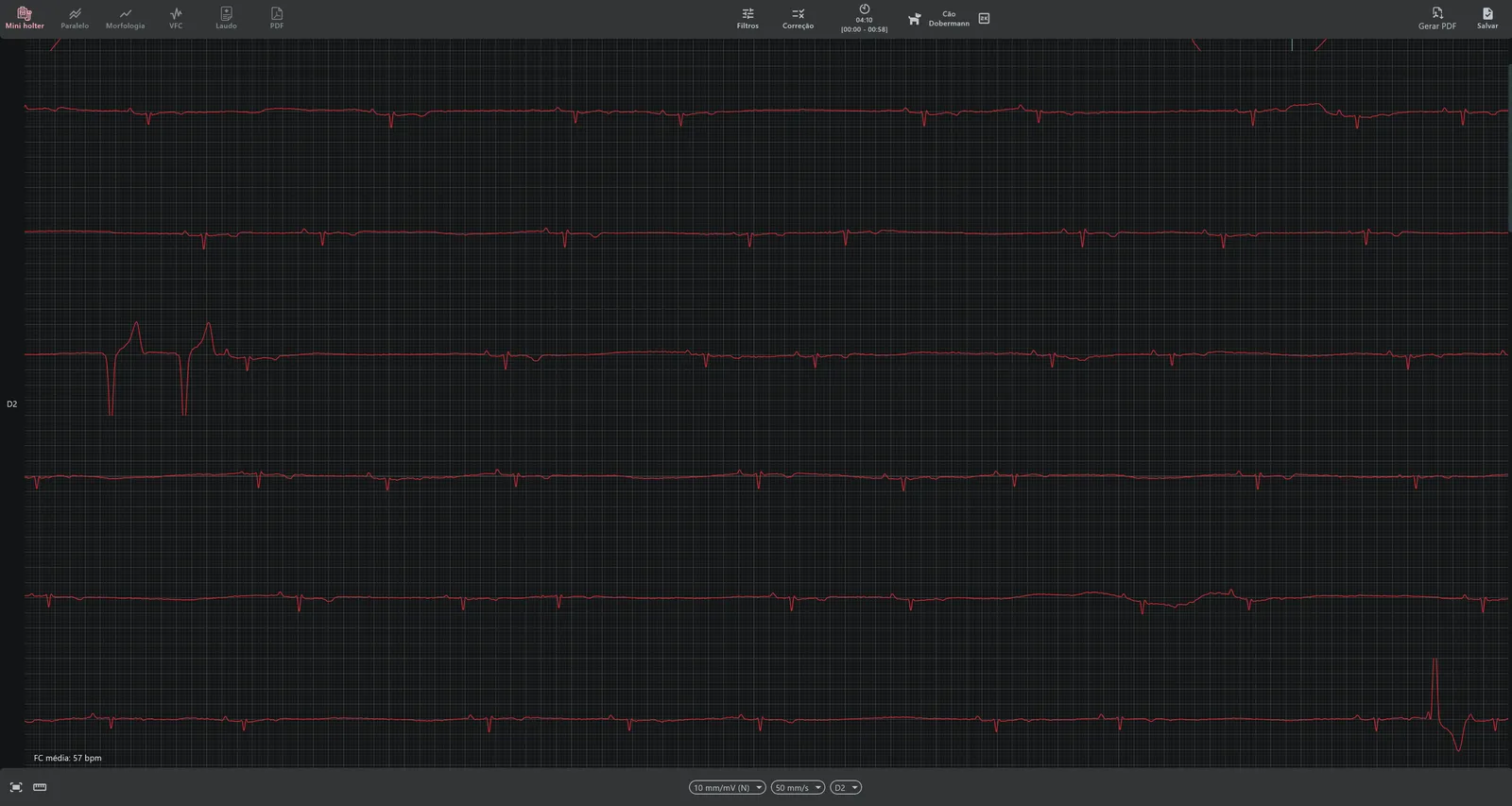This screenshot has height=806, width=1512.
Task: Click the FC média 57 bpm label
Action: [67, 758]
